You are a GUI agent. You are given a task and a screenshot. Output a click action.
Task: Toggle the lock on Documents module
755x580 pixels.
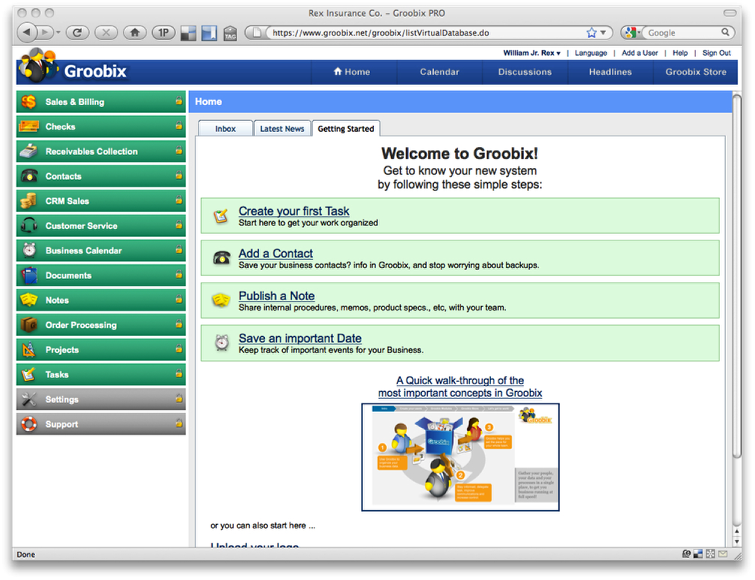click(x=179, y=274)
